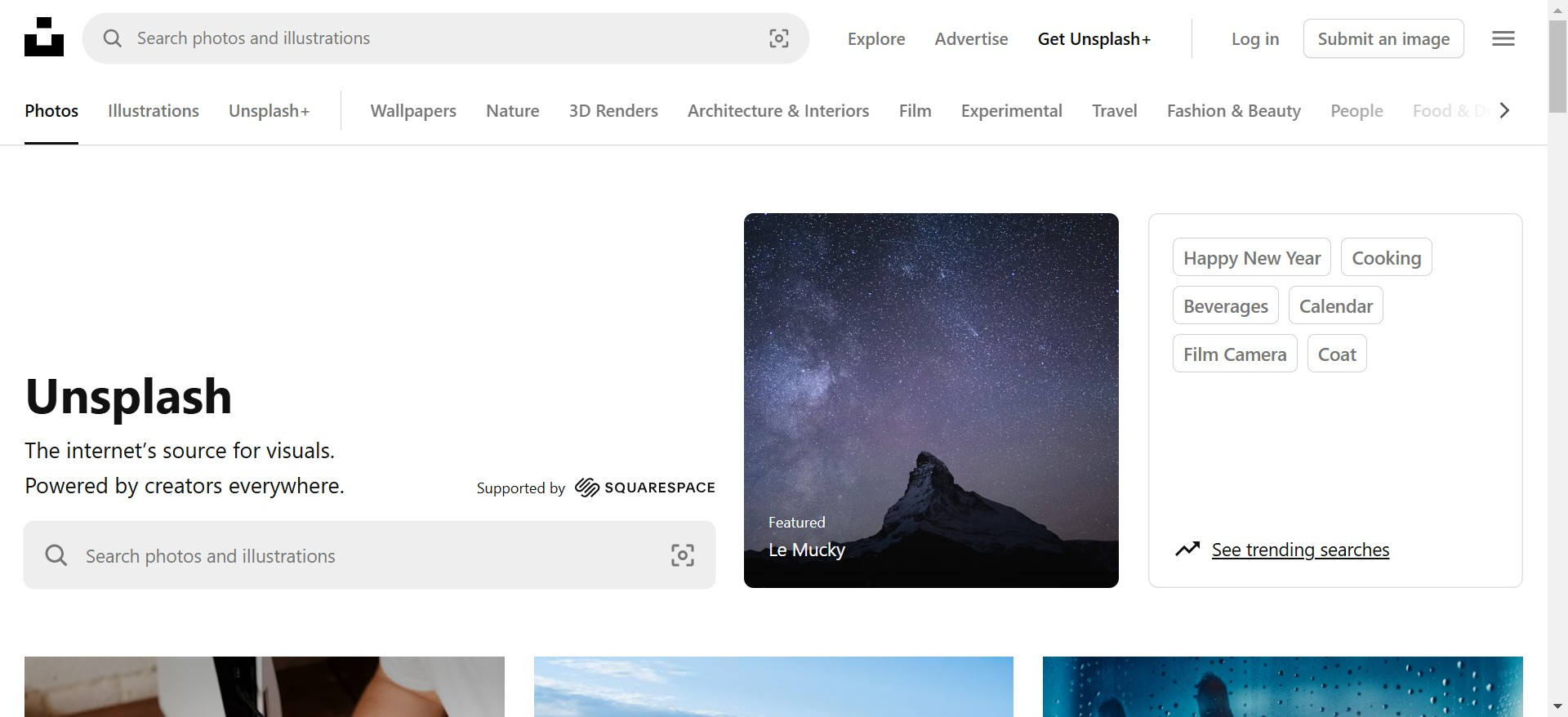Open visual search in hero search box
Screen dimensions: 1568x717
[x=683, y=555]
